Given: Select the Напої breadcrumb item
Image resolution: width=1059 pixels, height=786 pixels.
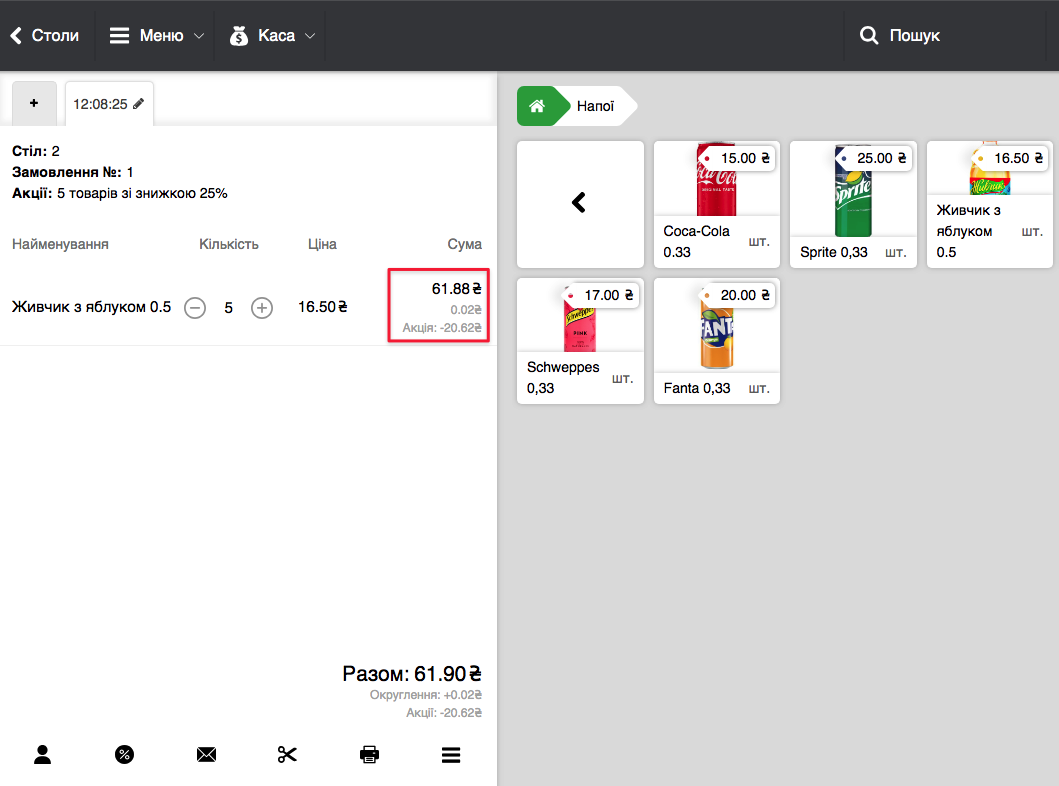Looking at the screenshot, I should (x=596, y=106).
